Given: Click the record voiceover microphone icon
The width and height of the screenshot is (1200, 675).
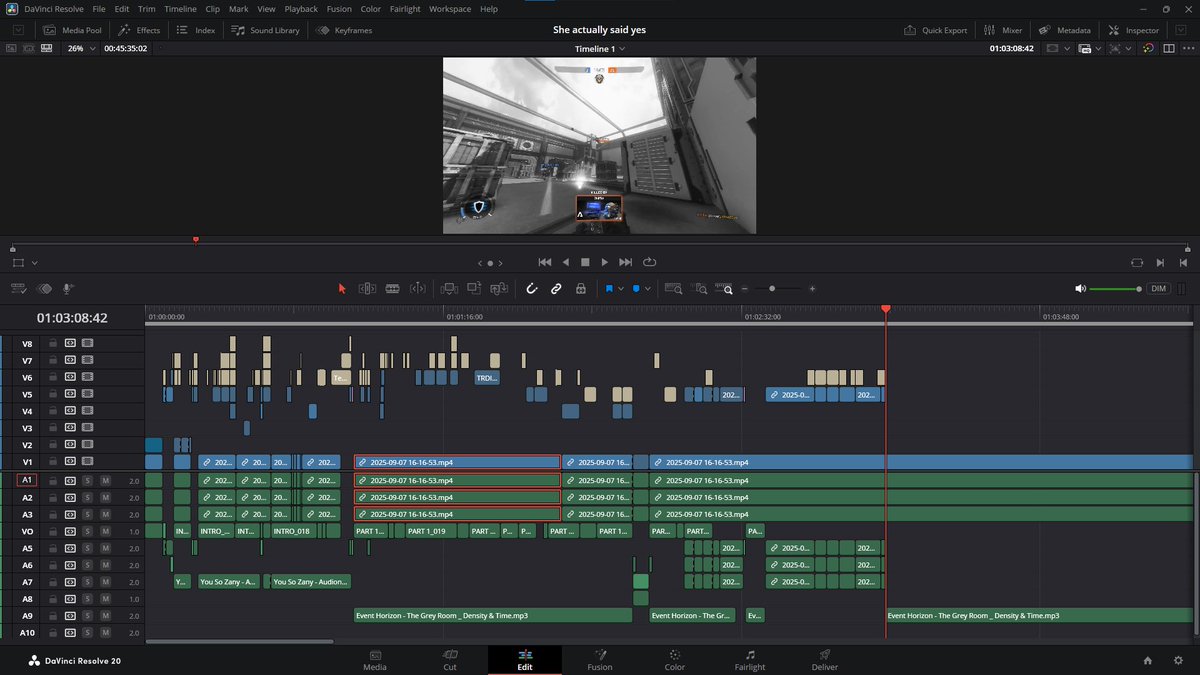Looking at the screenshot, I should (68, 288).
